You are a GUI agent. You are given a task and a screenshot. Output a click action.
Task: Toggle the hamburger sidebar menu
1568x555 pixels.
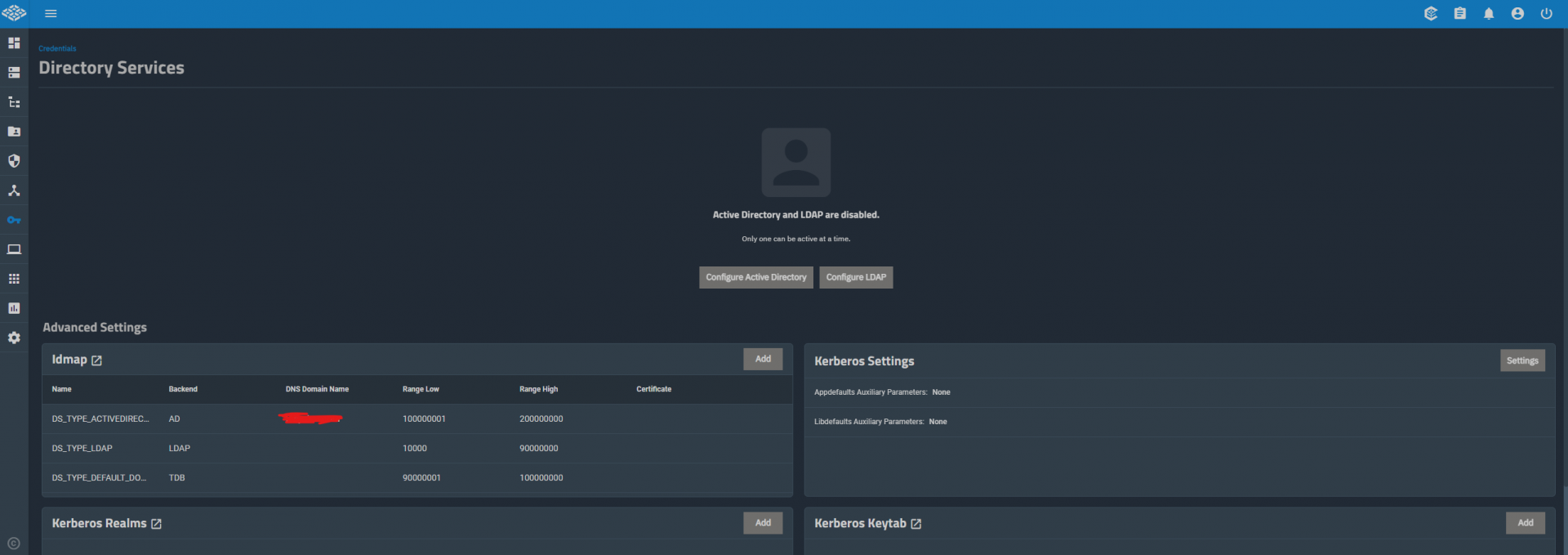pyautogui.click(x=51, y=14)
